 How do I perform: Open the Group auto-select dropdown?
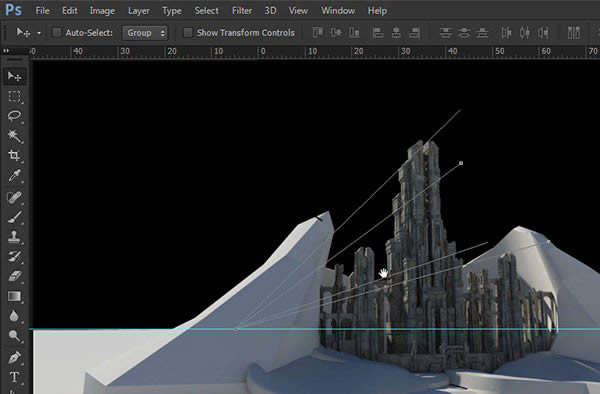[x=145, y=33]
